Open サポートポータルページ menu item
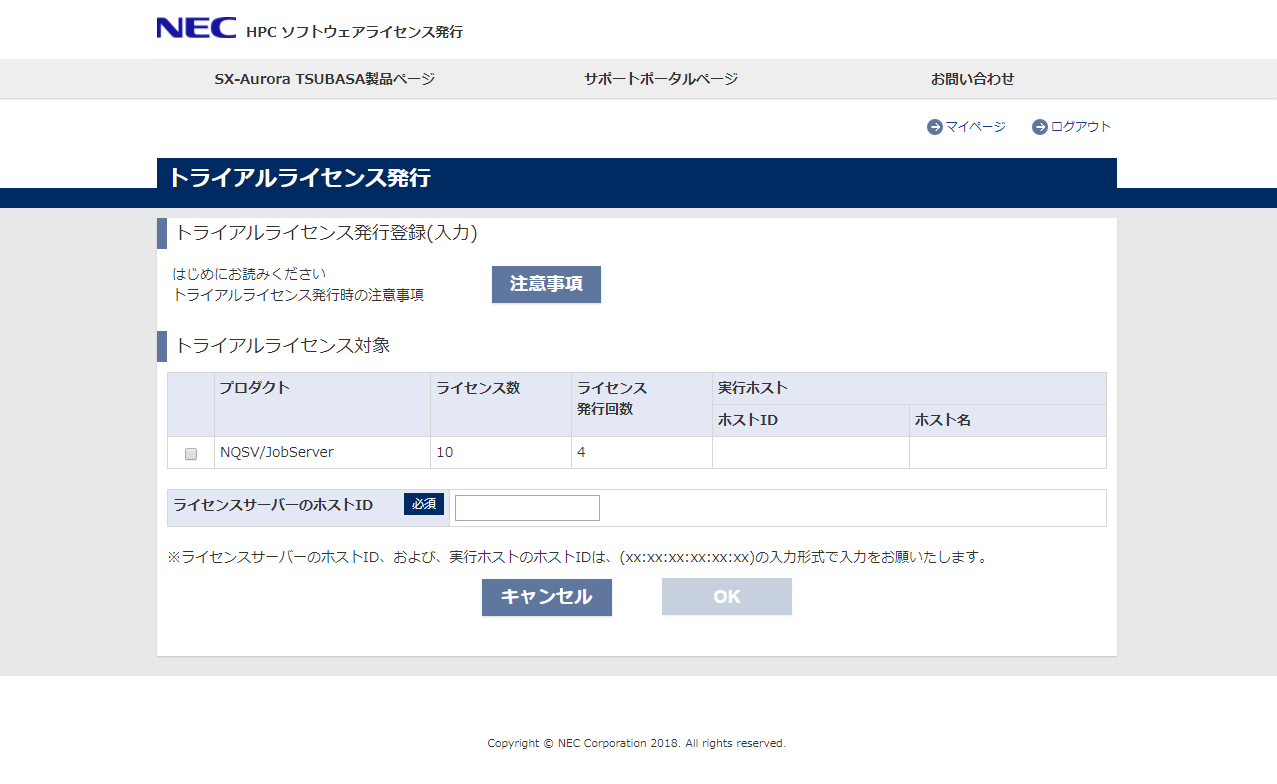The image size is (1277, 784). (x=661, y=79)
